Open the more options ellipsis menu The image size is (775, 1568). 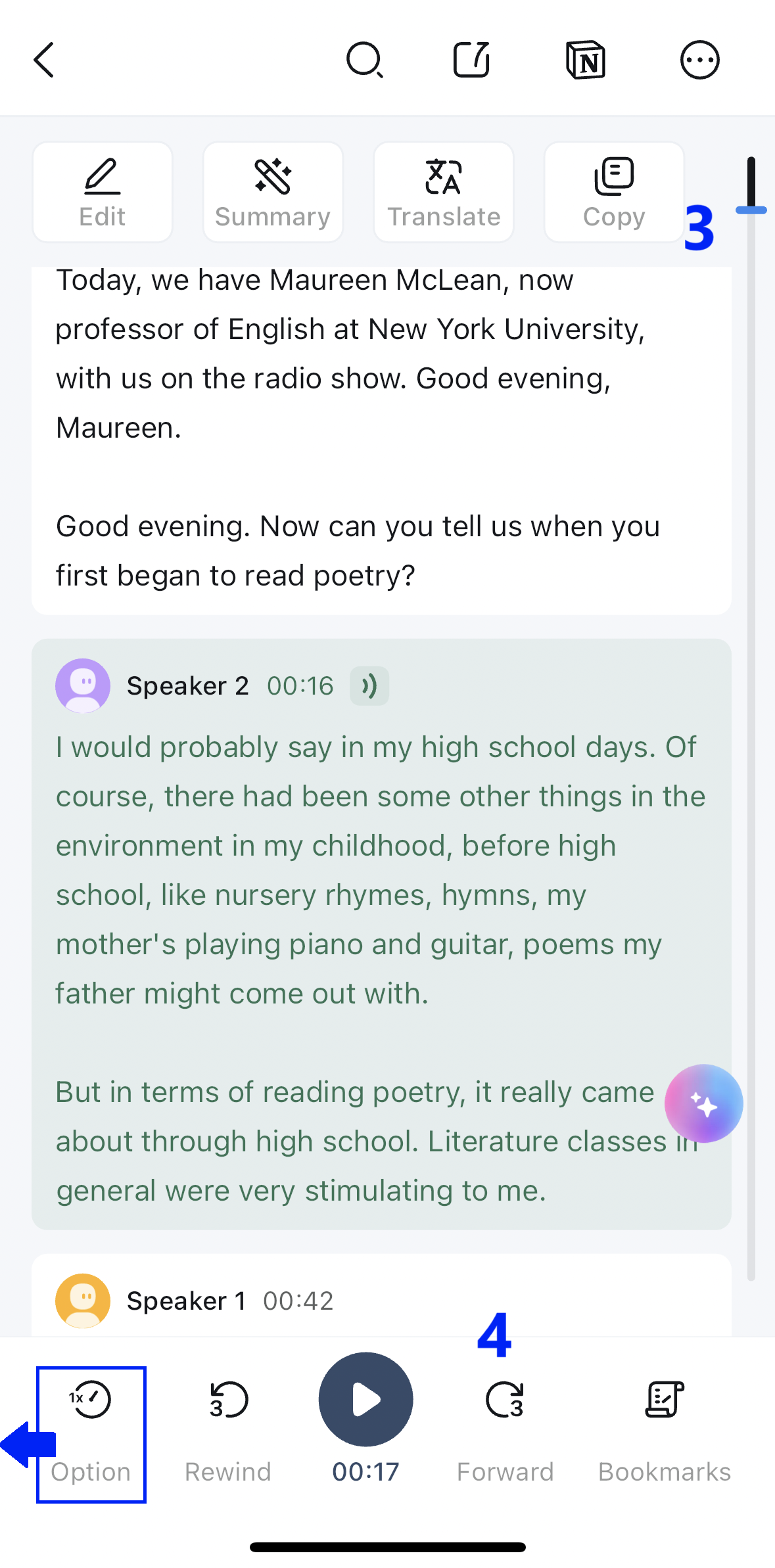pyautogui.click(x=699, y=60)
